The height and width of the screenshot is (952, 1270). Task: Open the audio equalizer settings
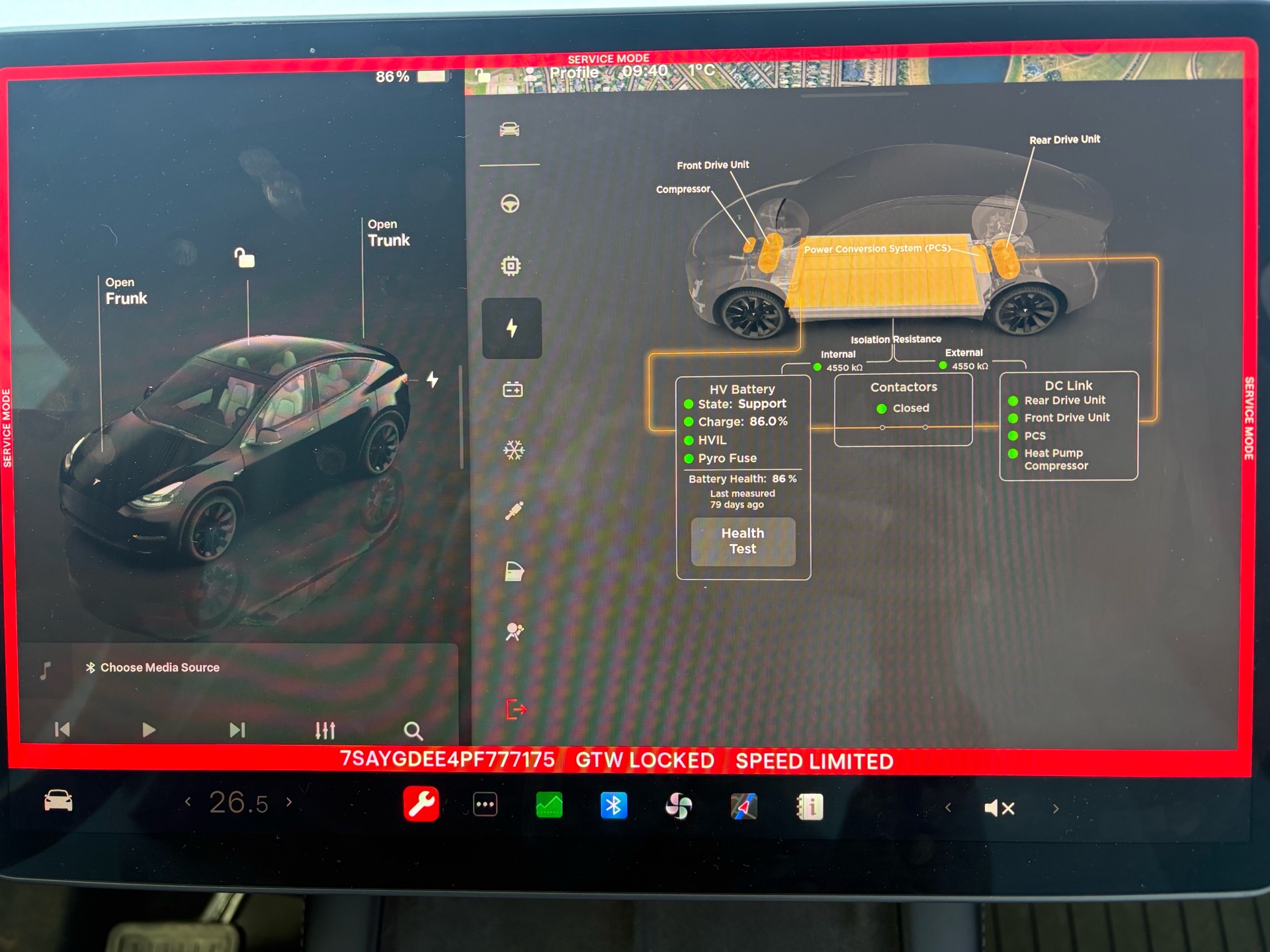point(325,730)
